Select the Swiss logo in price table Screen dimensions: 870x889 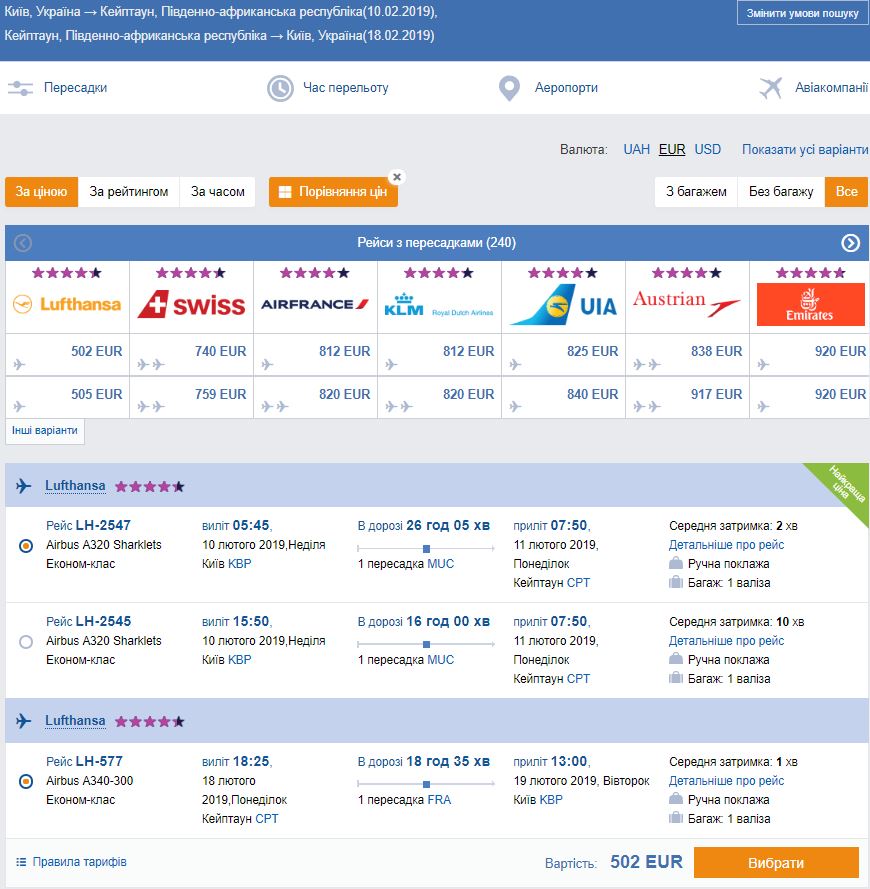191,304
